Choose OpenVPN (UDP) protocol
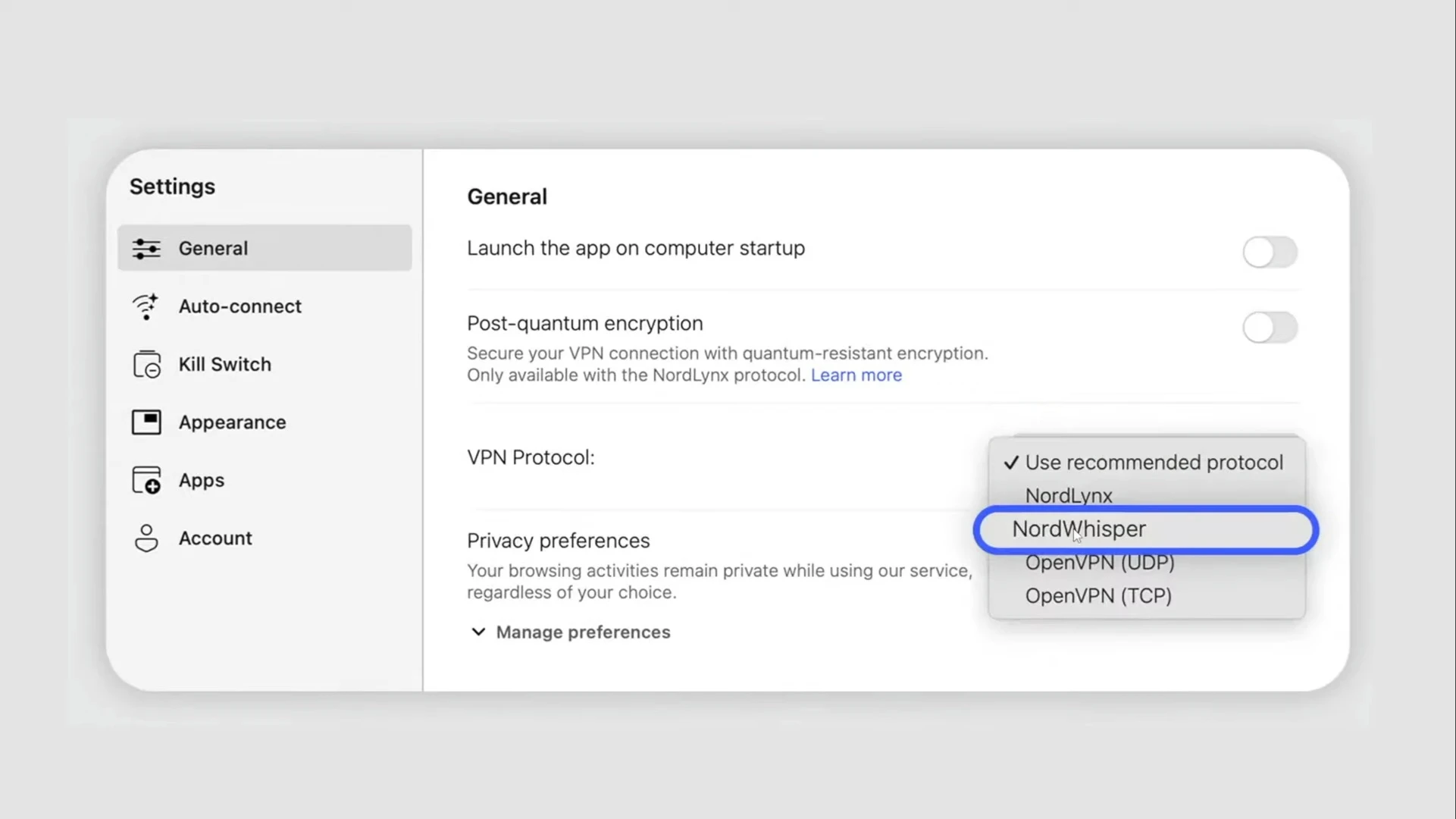1456x819 pixels. (1147, 563)
